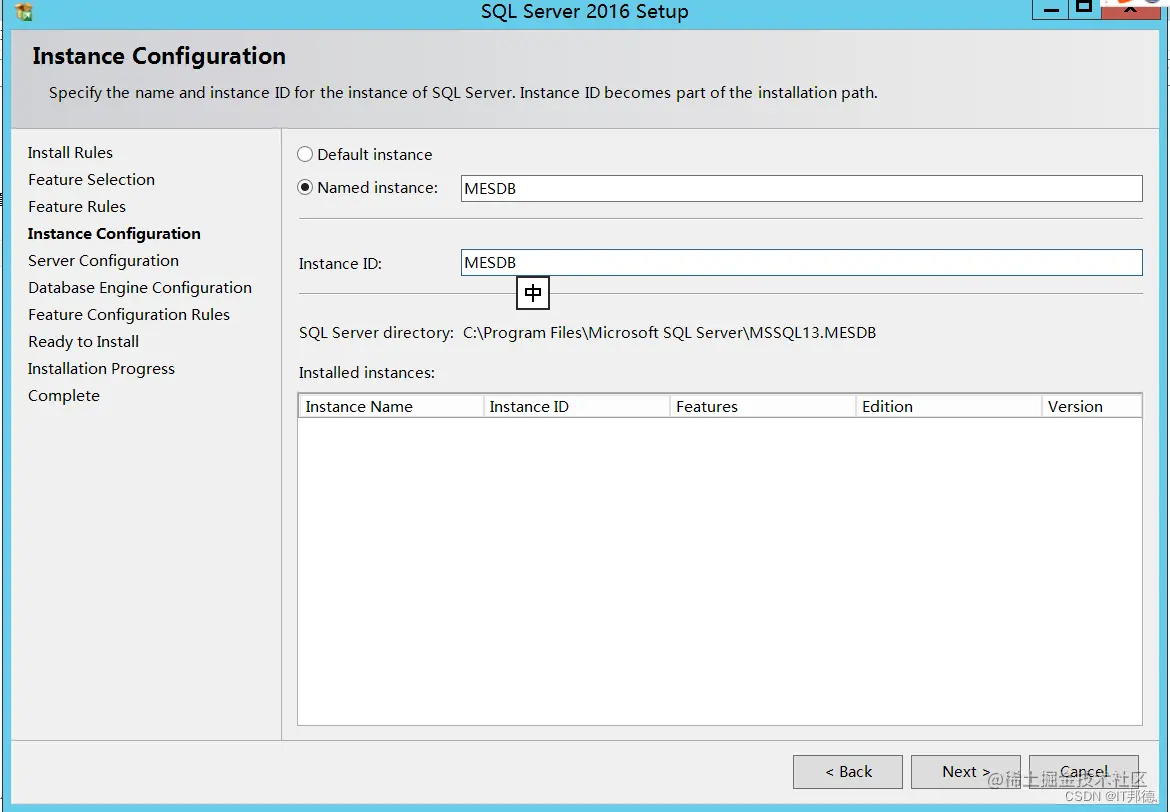The width and height of the screenshot is (1170, 812).
Task: Sort by Version column header
Action: tap(1092, 406)
